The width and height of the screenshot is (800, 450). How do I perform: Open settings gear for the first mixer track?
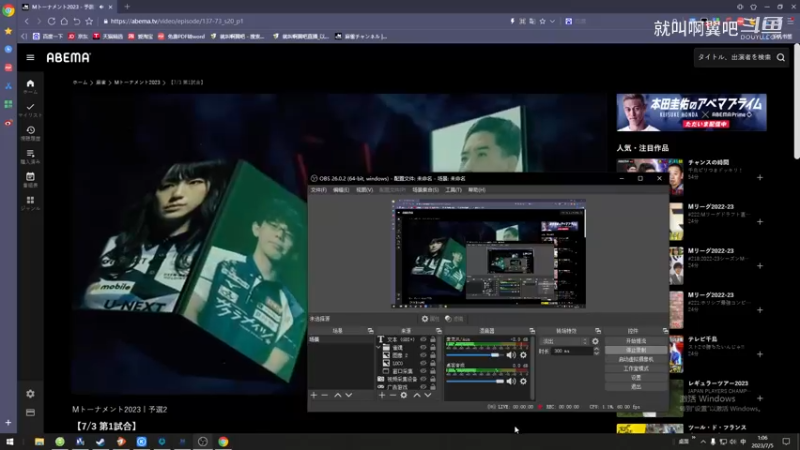click(523, 355)
